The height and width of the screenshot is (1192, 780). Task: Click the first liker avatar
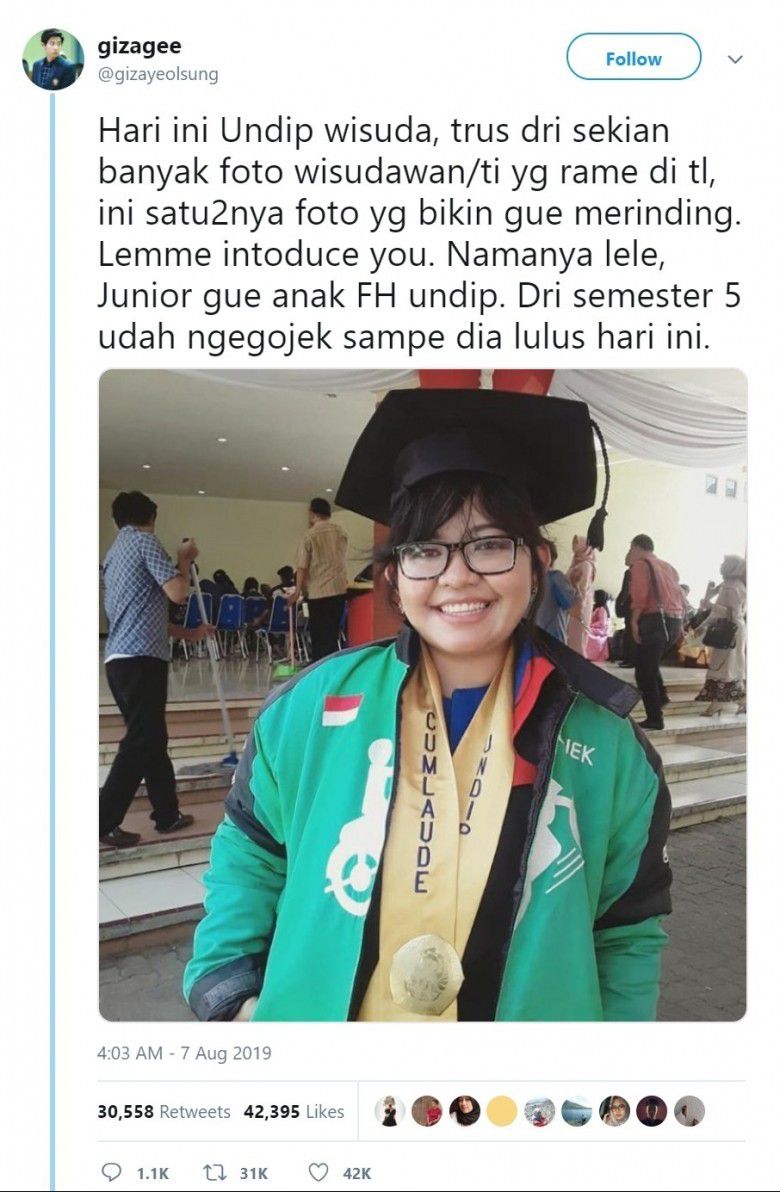coord(389,1111)
